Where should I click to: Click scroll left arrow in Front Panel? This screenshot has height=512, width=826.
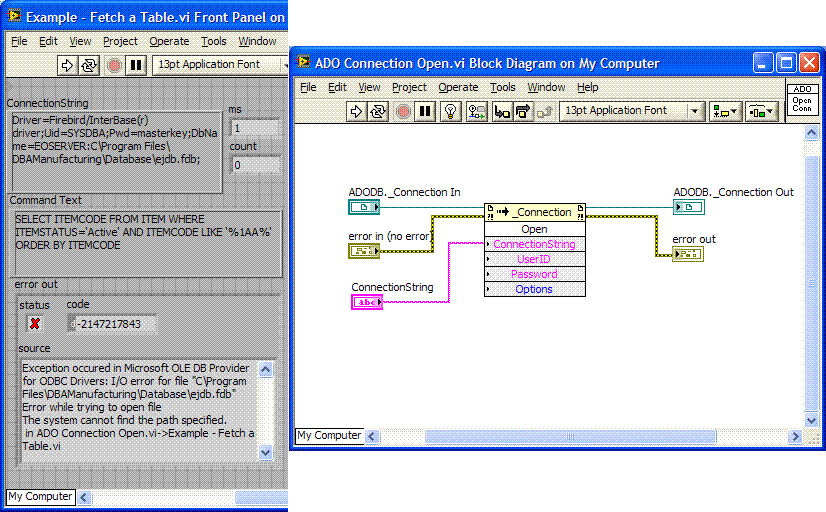[84, 497]
